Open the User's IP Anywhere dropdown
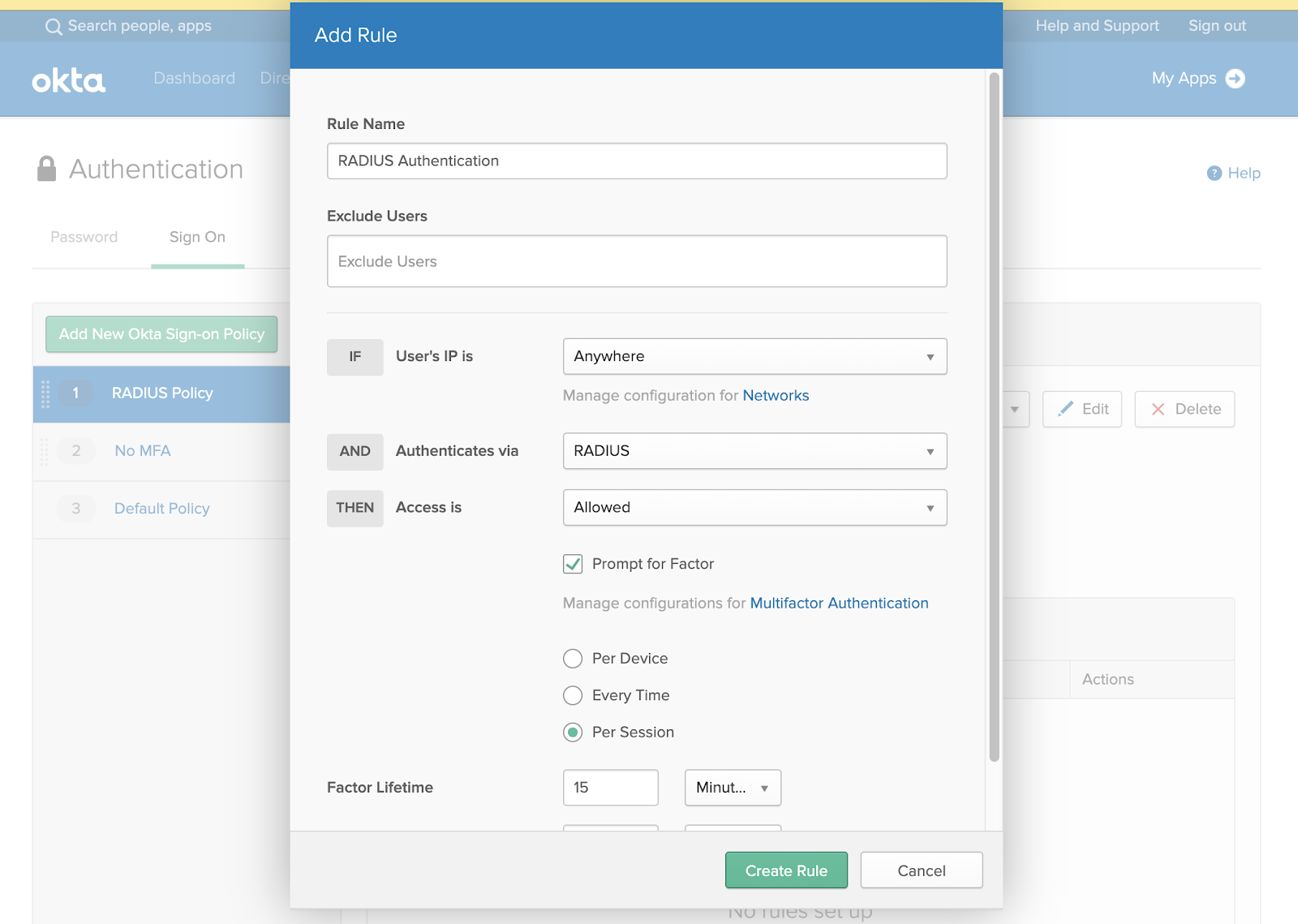The height and width of the screenshot is (924, 1298). [x=754, y=356]
